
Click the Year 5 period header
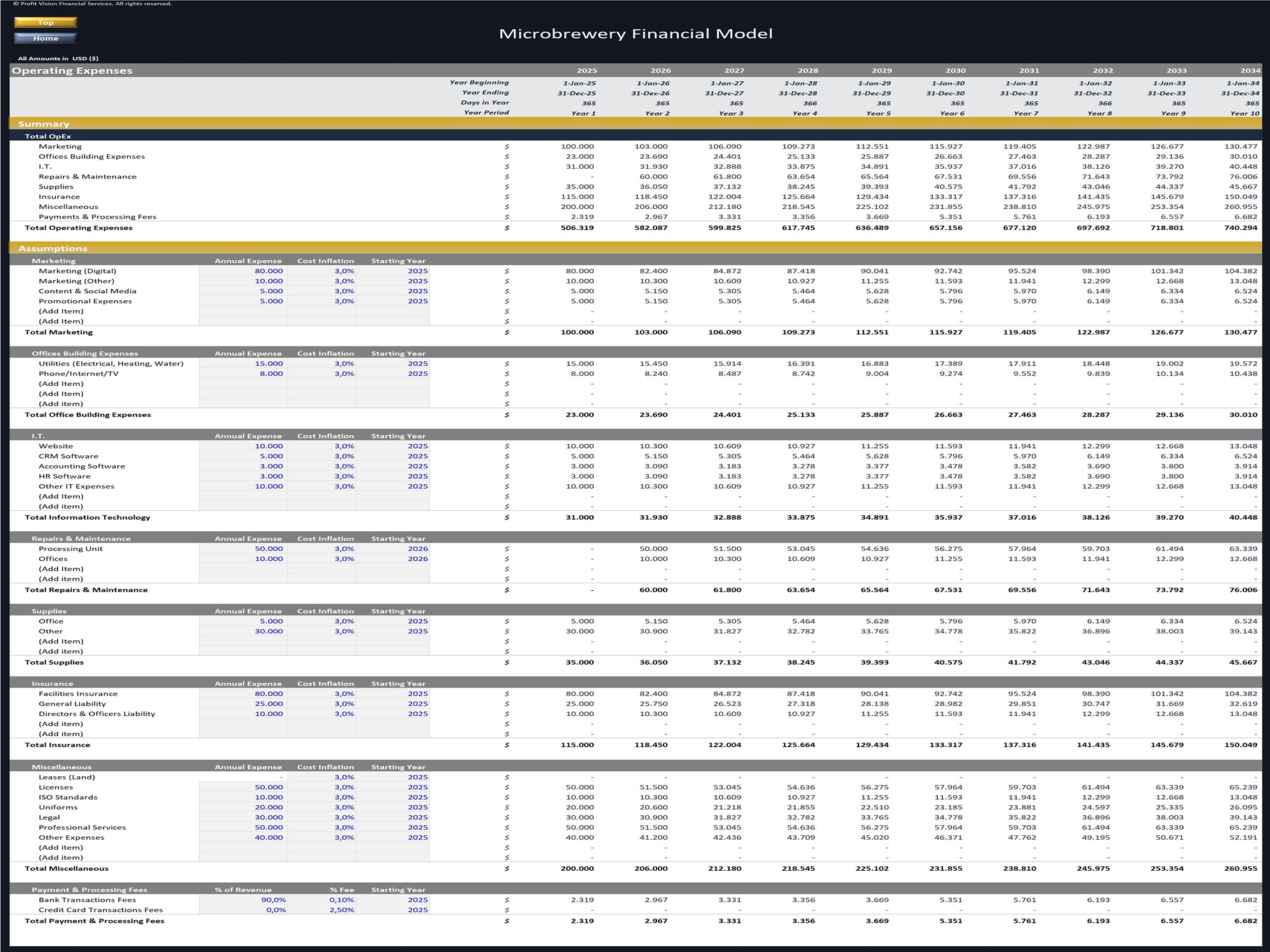click(878, 114)
